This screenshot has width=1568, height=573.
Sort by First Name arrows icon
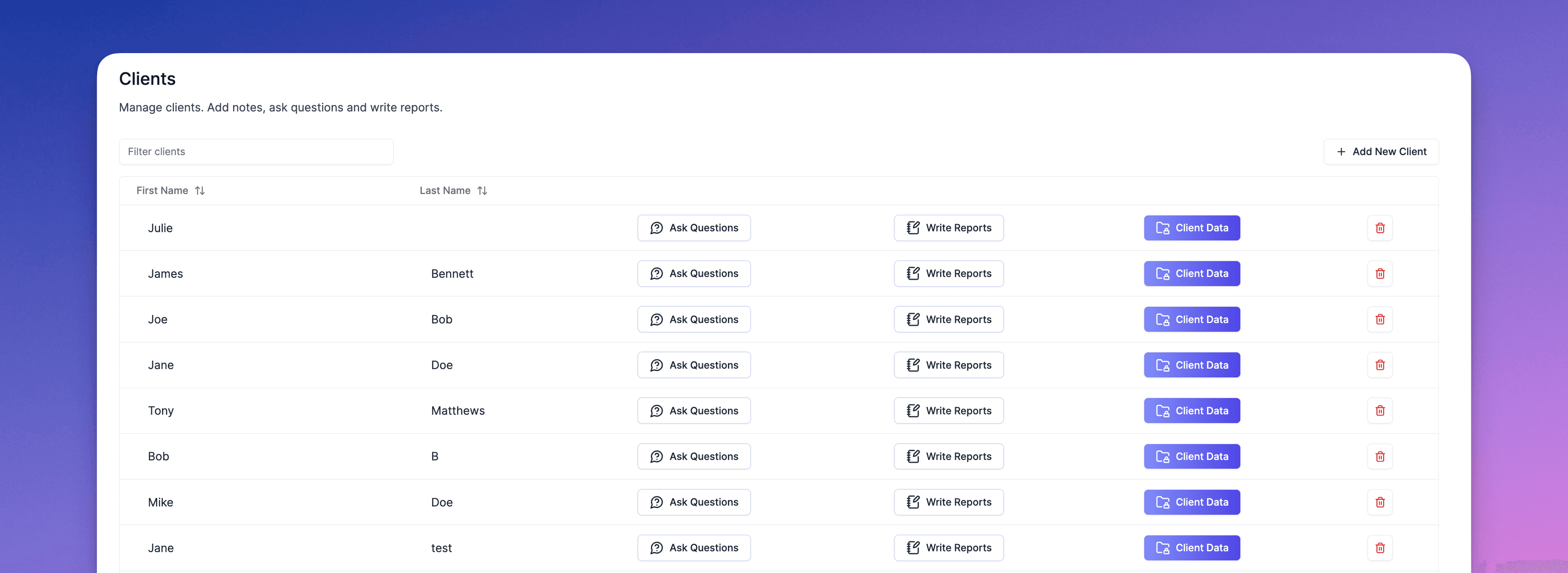click(x=200, y=191)
